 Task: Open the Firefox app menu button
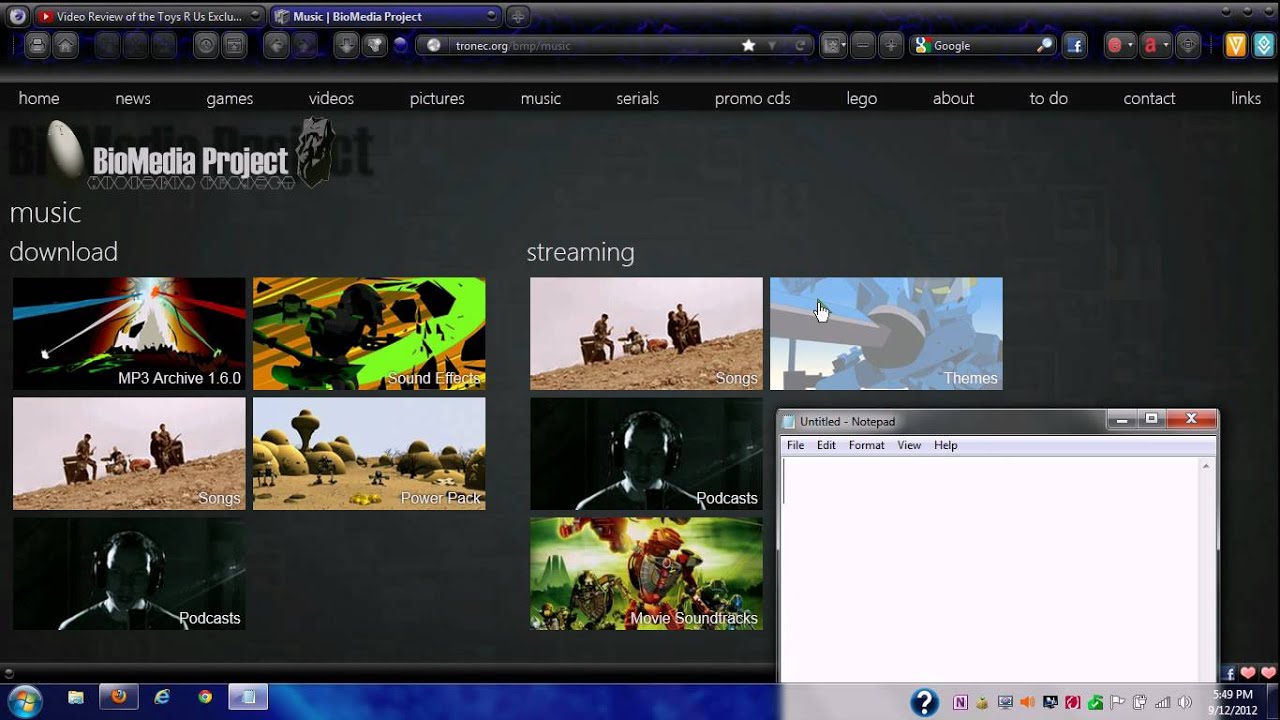click(x=17, y=16)
